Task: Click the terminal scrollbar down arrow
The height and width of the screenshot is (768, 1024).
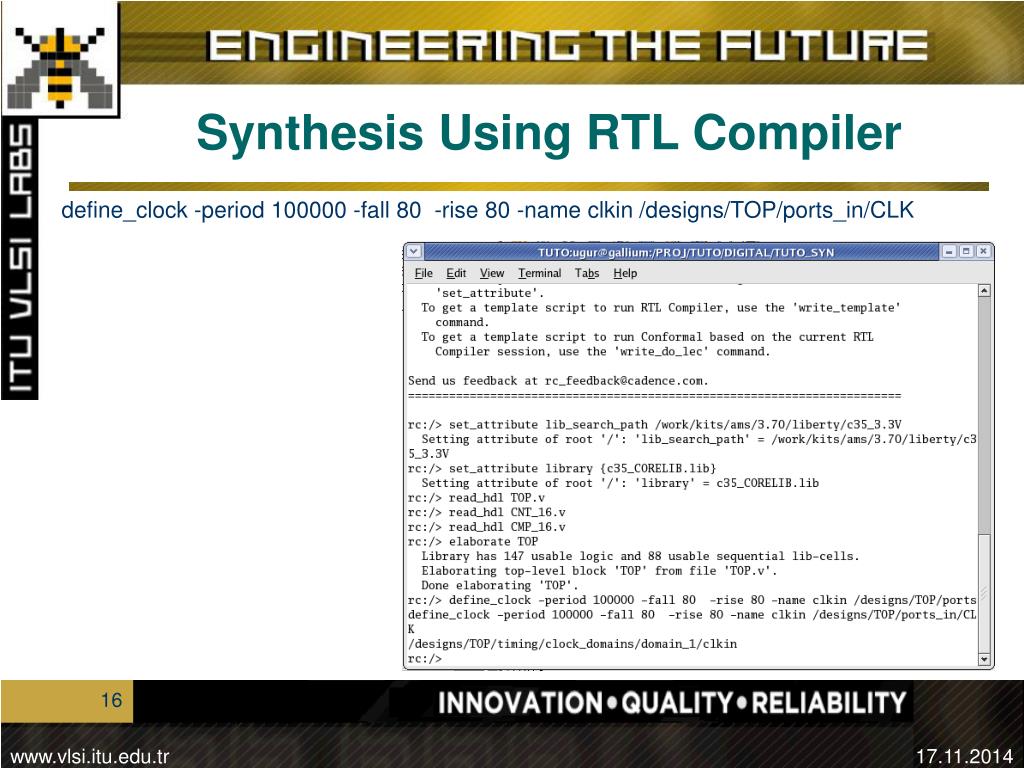Action: click(984, 660)
